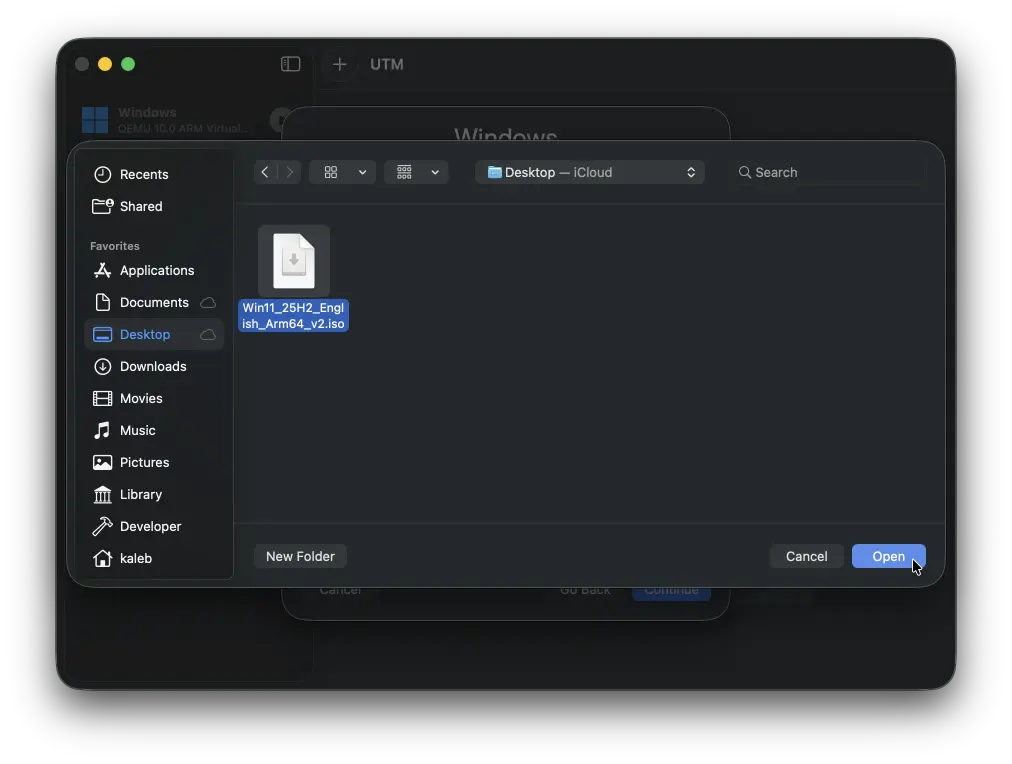This screenshot has height=764, width=1012.
Task: Open the Desktop — iCloud location popup
Action: pos(590,172)
